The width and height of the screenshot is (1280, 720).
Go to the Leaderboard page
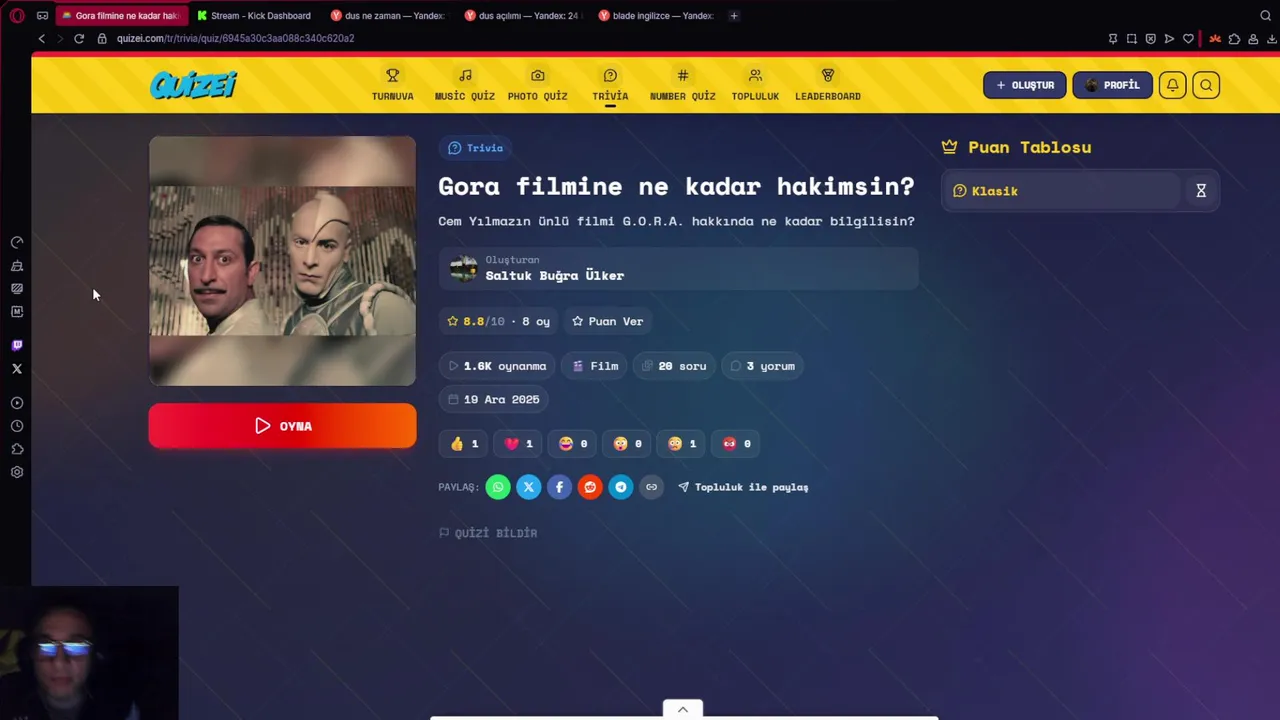pyautogui.click(x=827, y=85)
